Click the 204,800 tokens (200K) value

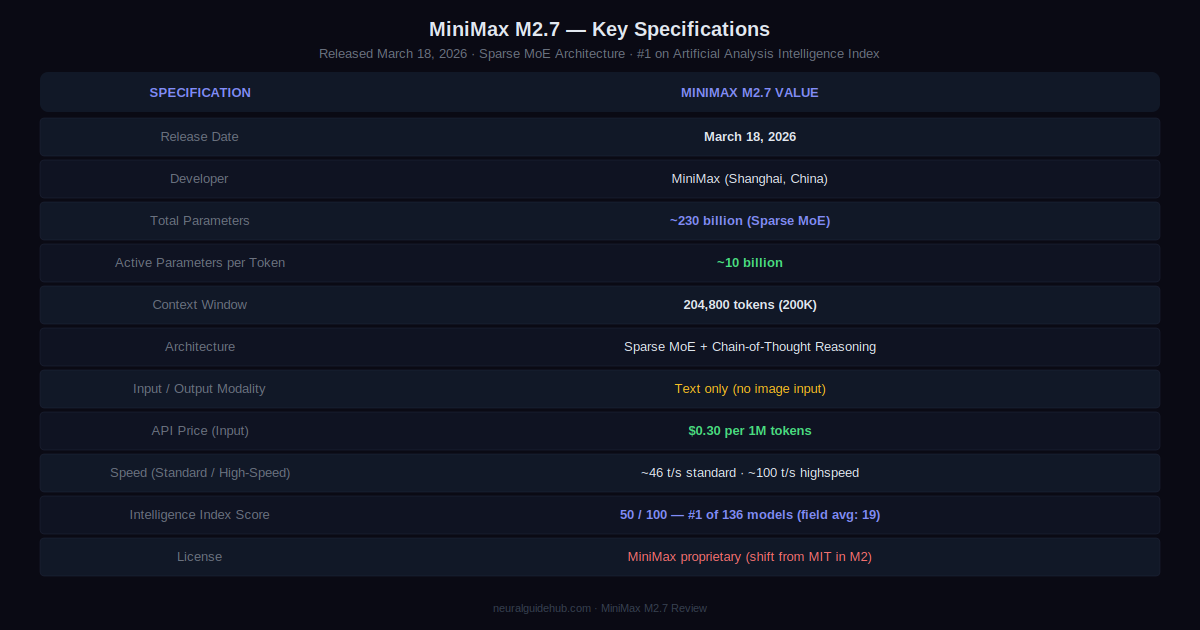(749, 305)
